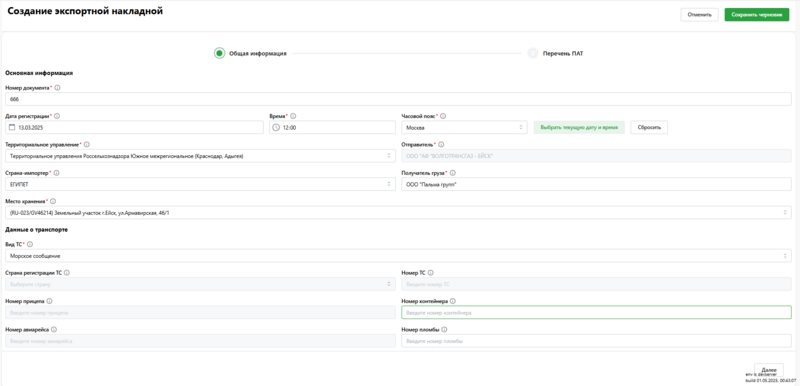The height and width of the screenshot is (386, 800).
Task: Click info icon next to Место хранения
Action: [x=53, y=201]
